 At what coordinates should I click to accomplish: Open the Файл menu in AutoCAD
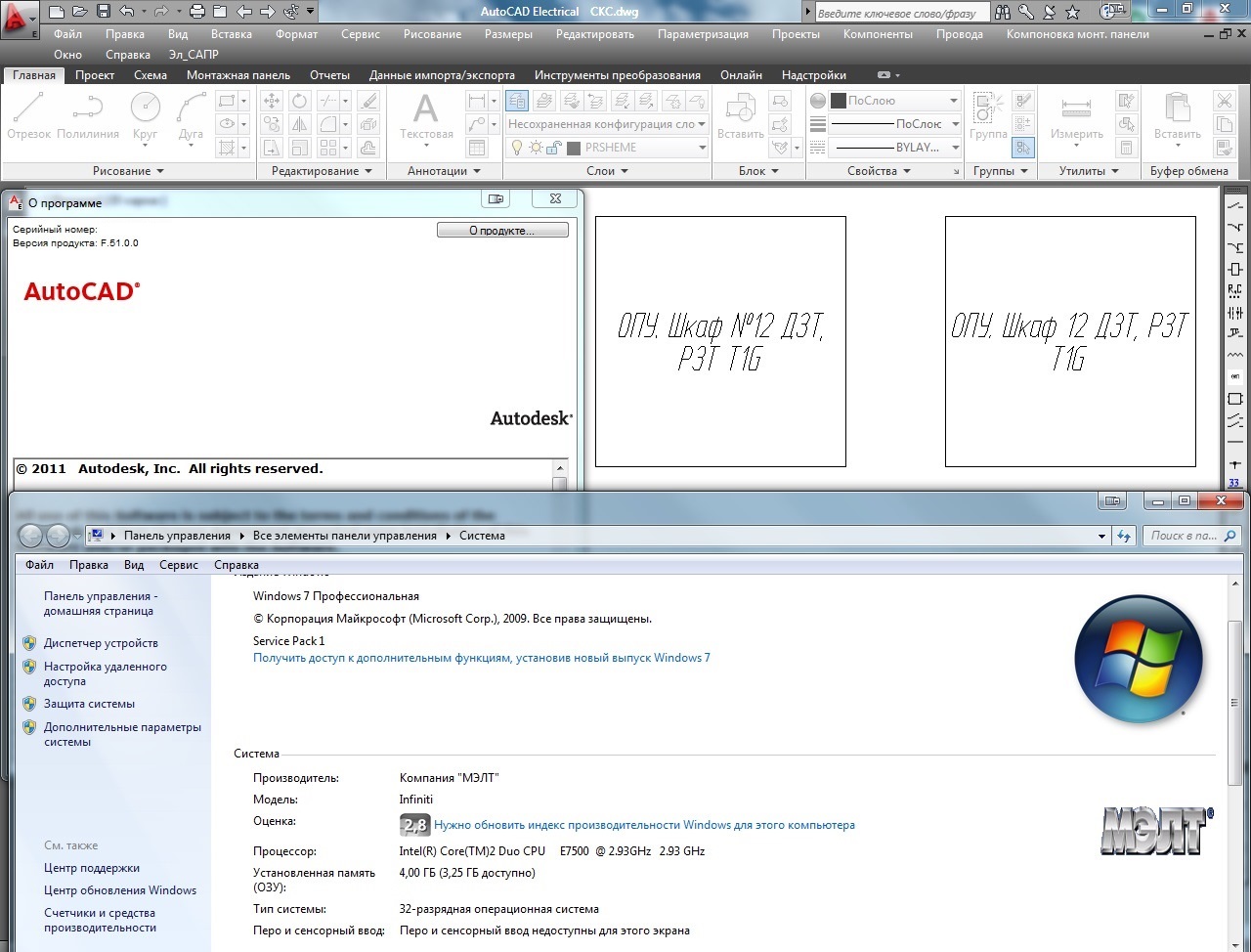[x=67, y=34]
